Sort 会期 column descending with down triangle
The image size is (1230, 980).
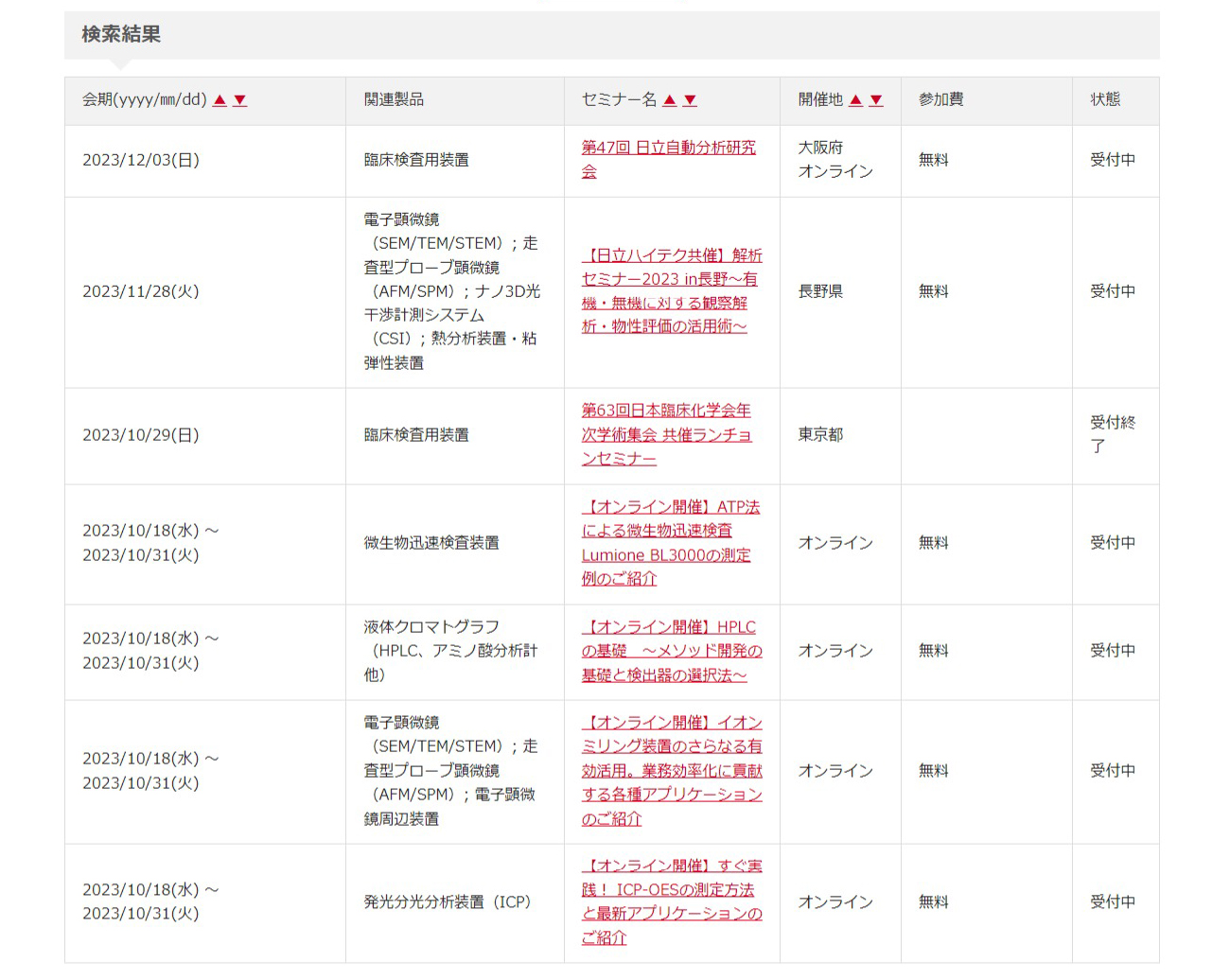point(239,100)
